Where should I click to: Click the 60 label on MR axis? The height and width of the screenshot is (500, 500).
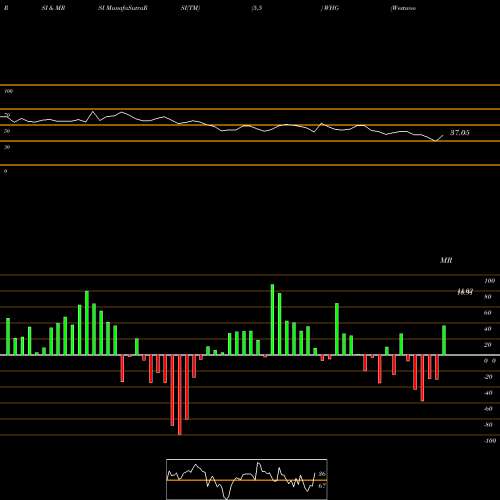coord(488,313)
